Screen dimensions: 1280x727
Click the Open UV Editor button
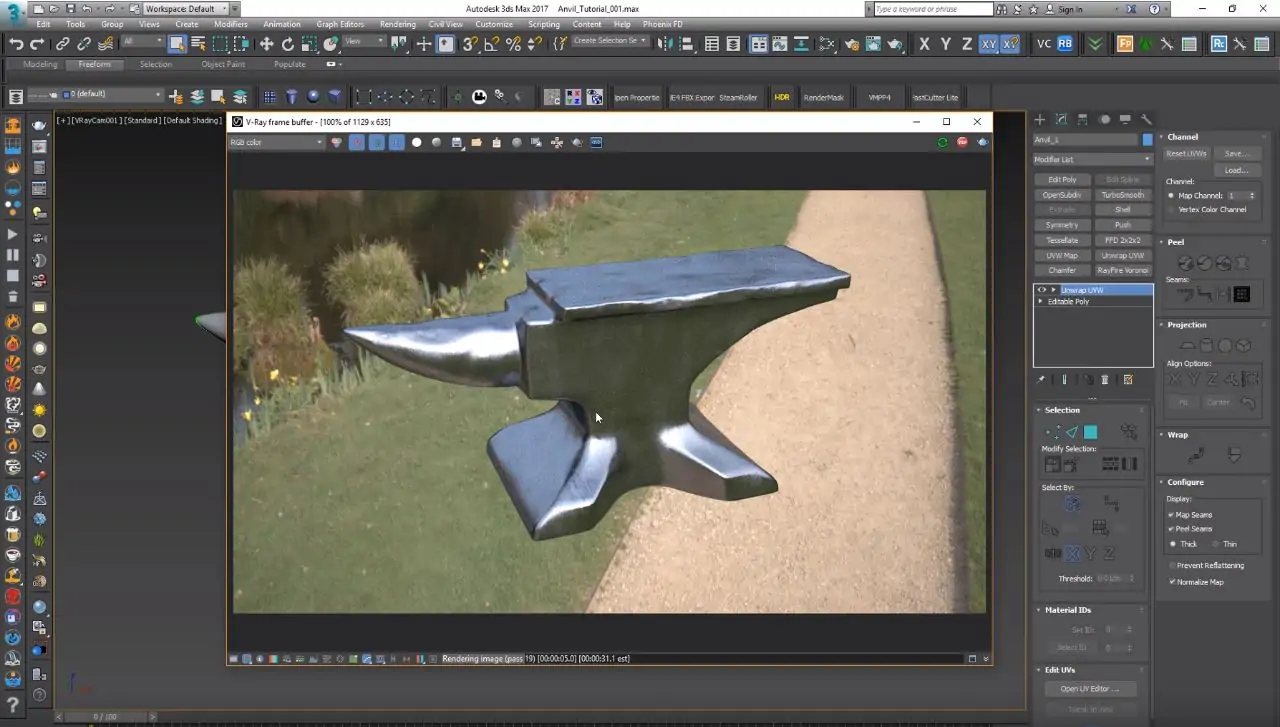[x=1090, y=689]
